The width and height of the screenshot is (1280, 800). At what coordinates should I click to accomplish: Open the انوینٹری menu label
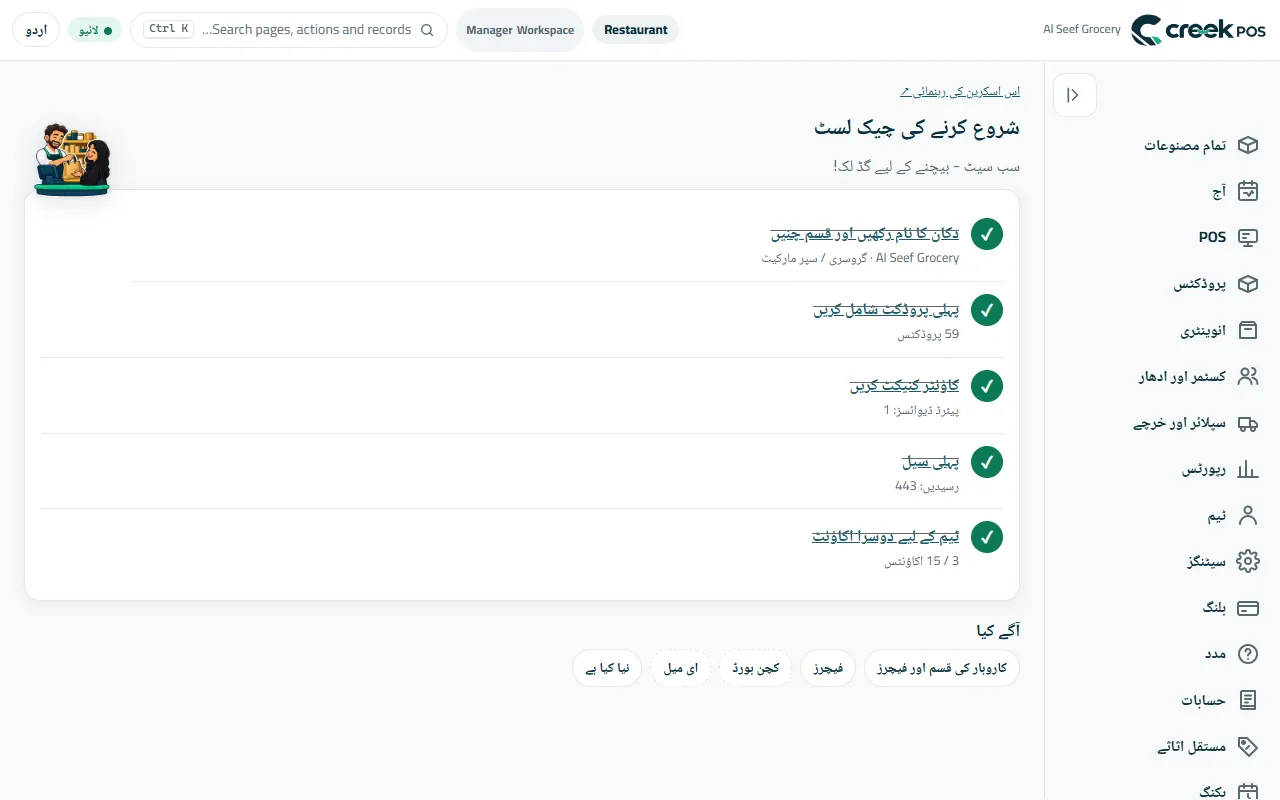coord(1203,331)
